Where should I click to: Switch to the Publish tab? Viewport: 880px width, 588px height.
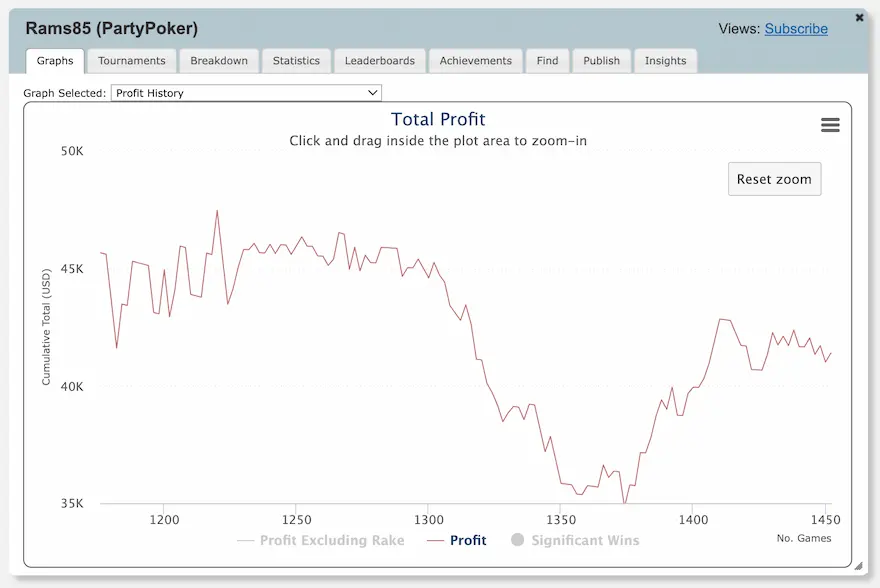(x=602, y=61)
